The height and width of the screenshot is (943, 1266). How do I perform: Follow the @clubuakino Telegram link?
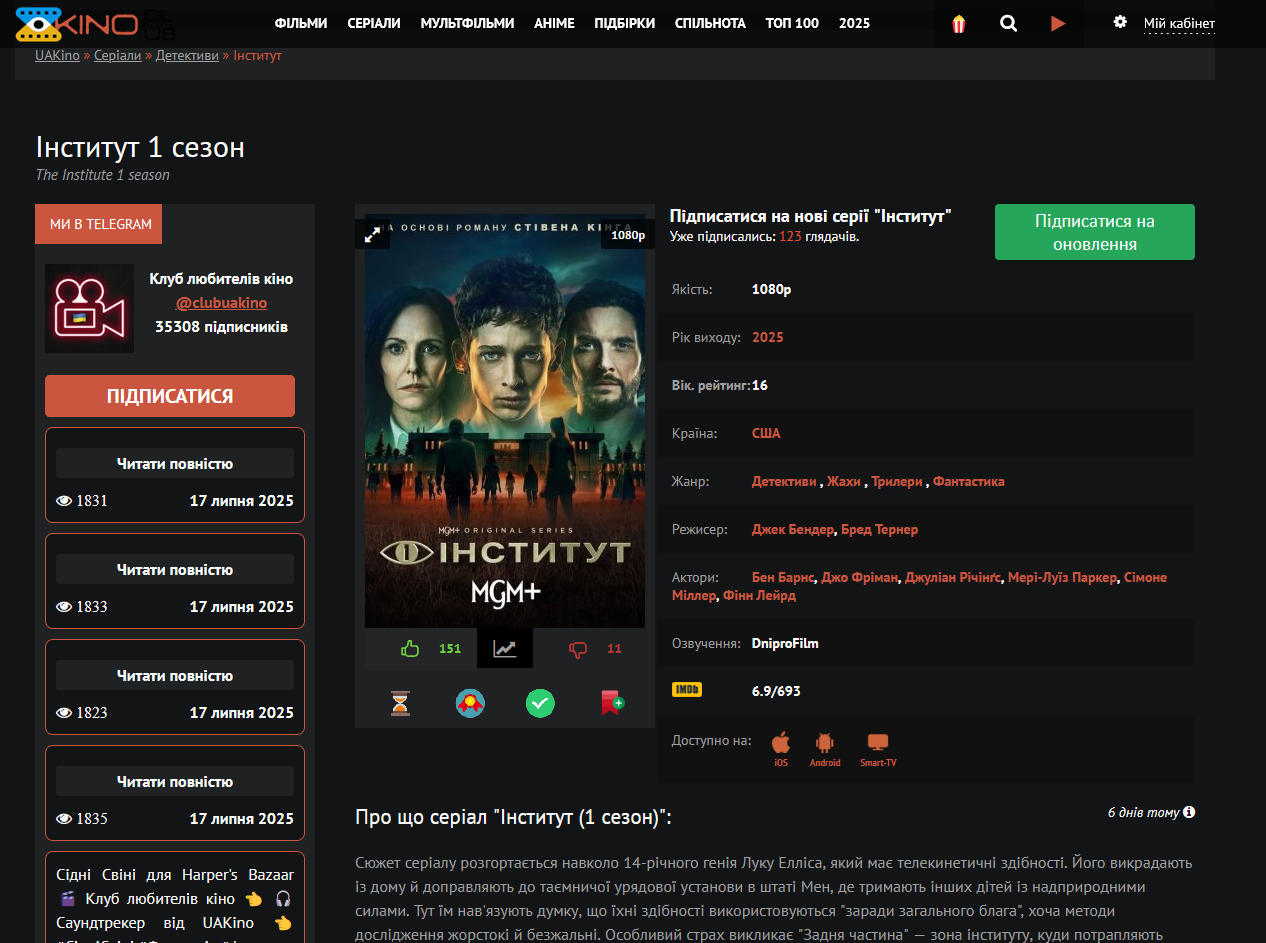(221, 302)
